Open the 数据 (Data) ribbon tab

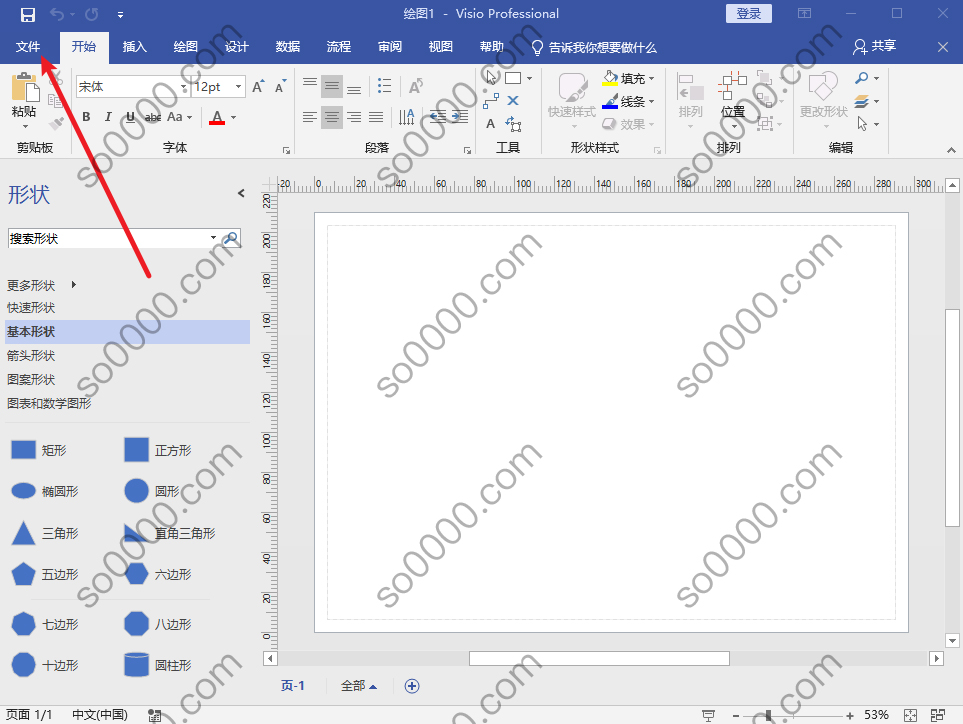coord(287,47)
